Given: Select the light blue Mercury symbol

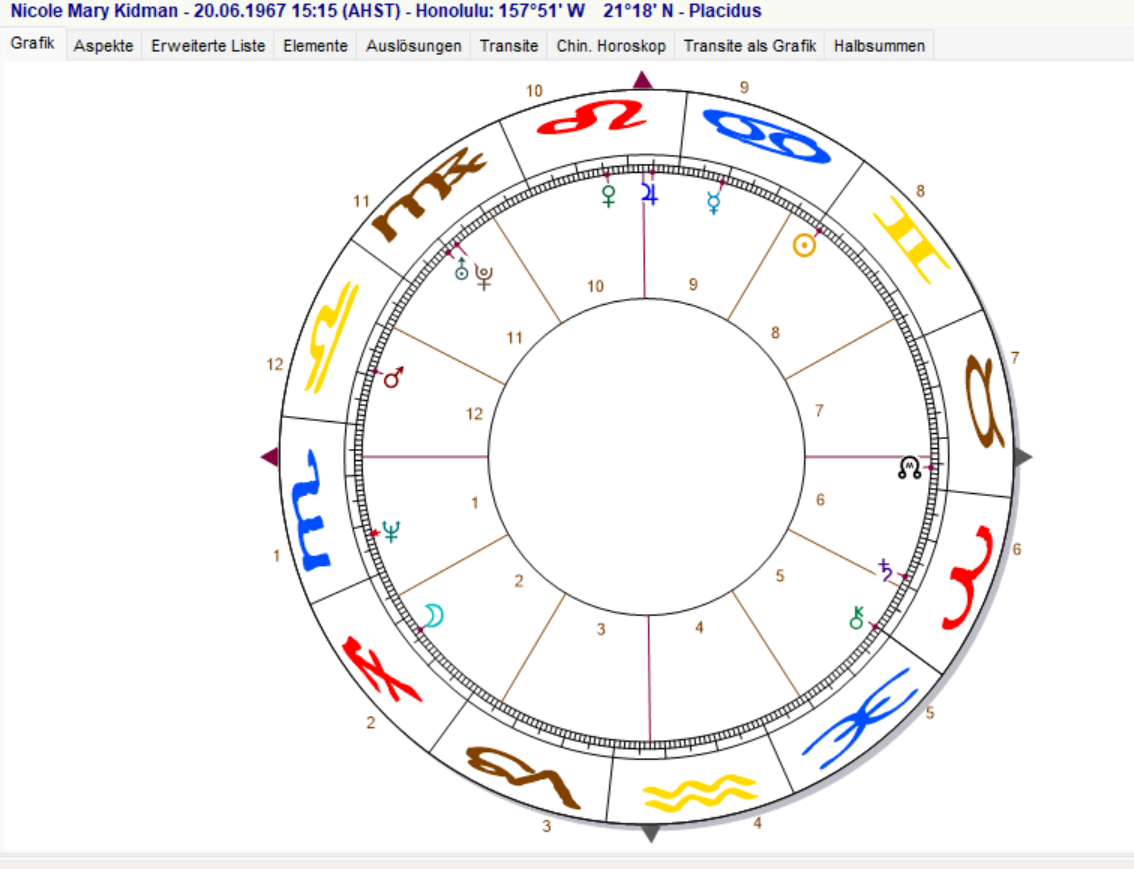Looking at the screenshot, I should [714, 203].
